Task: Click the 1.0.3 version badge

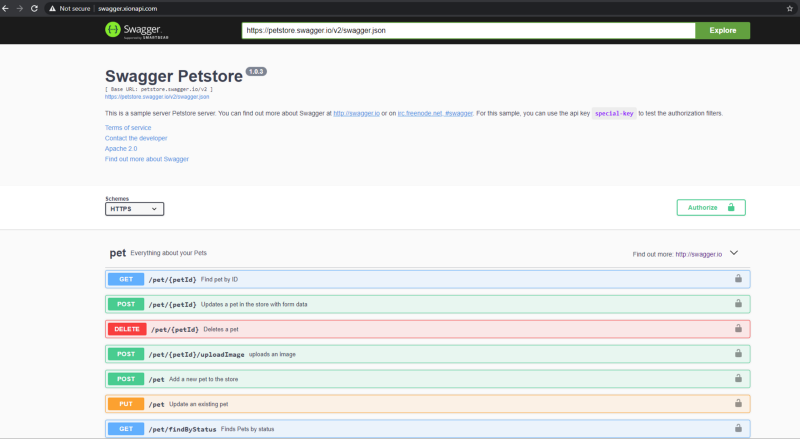Action: tap(256, 71)
